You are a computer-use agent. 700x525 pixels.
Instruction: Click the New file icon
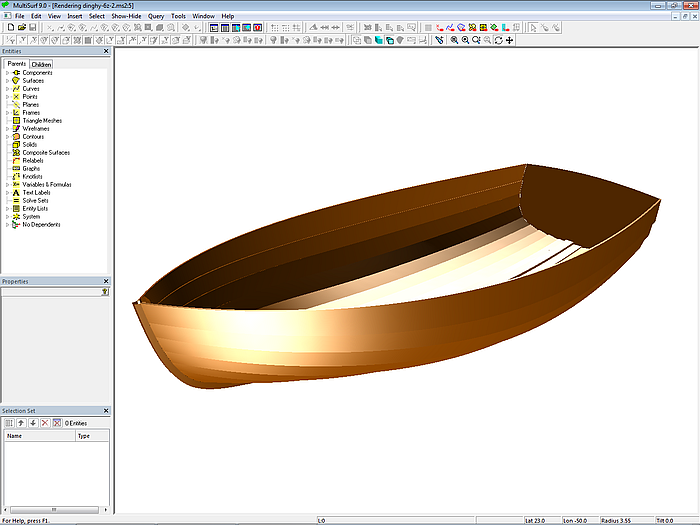pos(10,28)
